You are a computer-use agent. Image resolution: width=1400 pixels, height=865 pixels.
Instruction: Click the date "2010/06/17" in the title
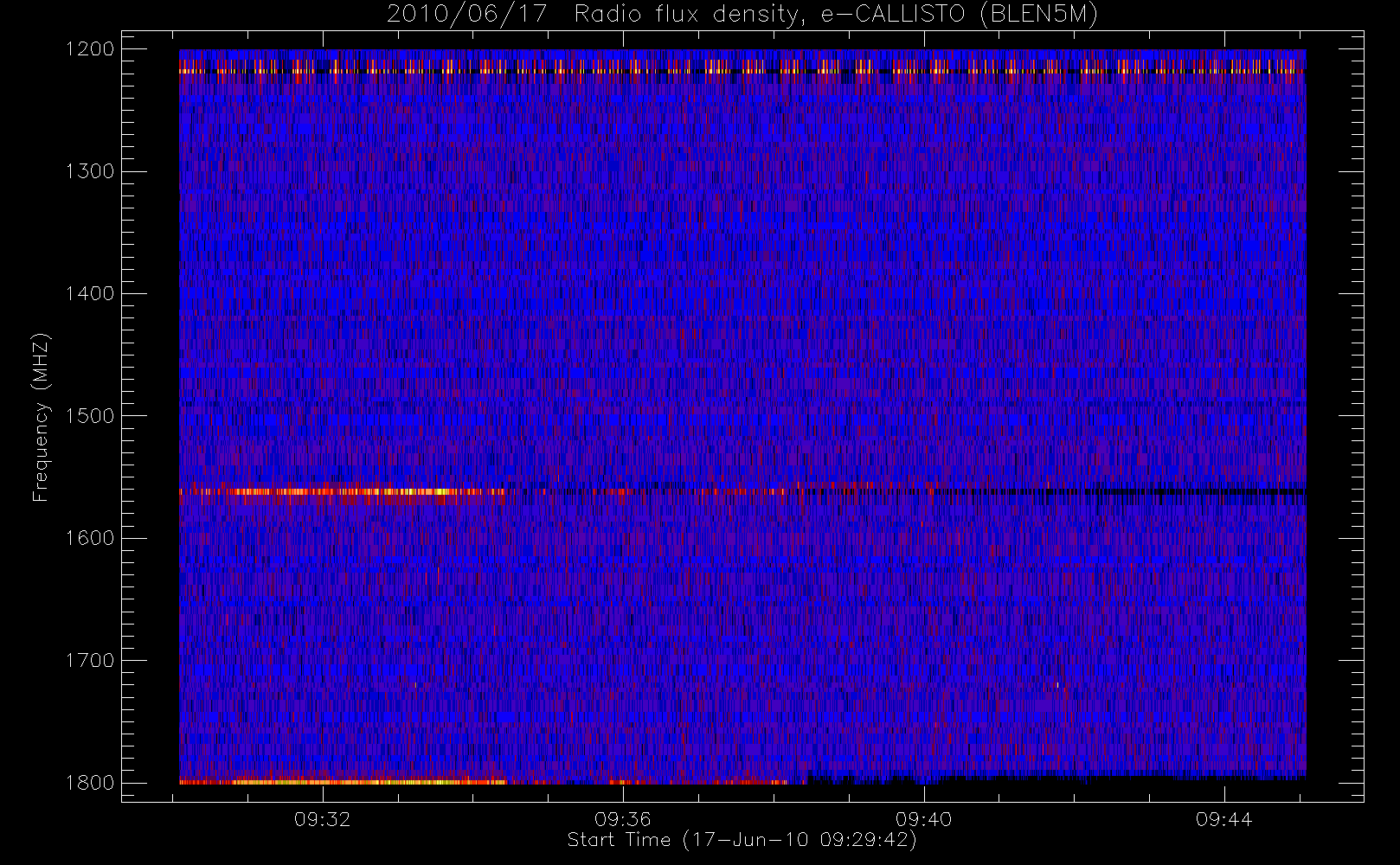pyautogui.click(x=467, y=14)
